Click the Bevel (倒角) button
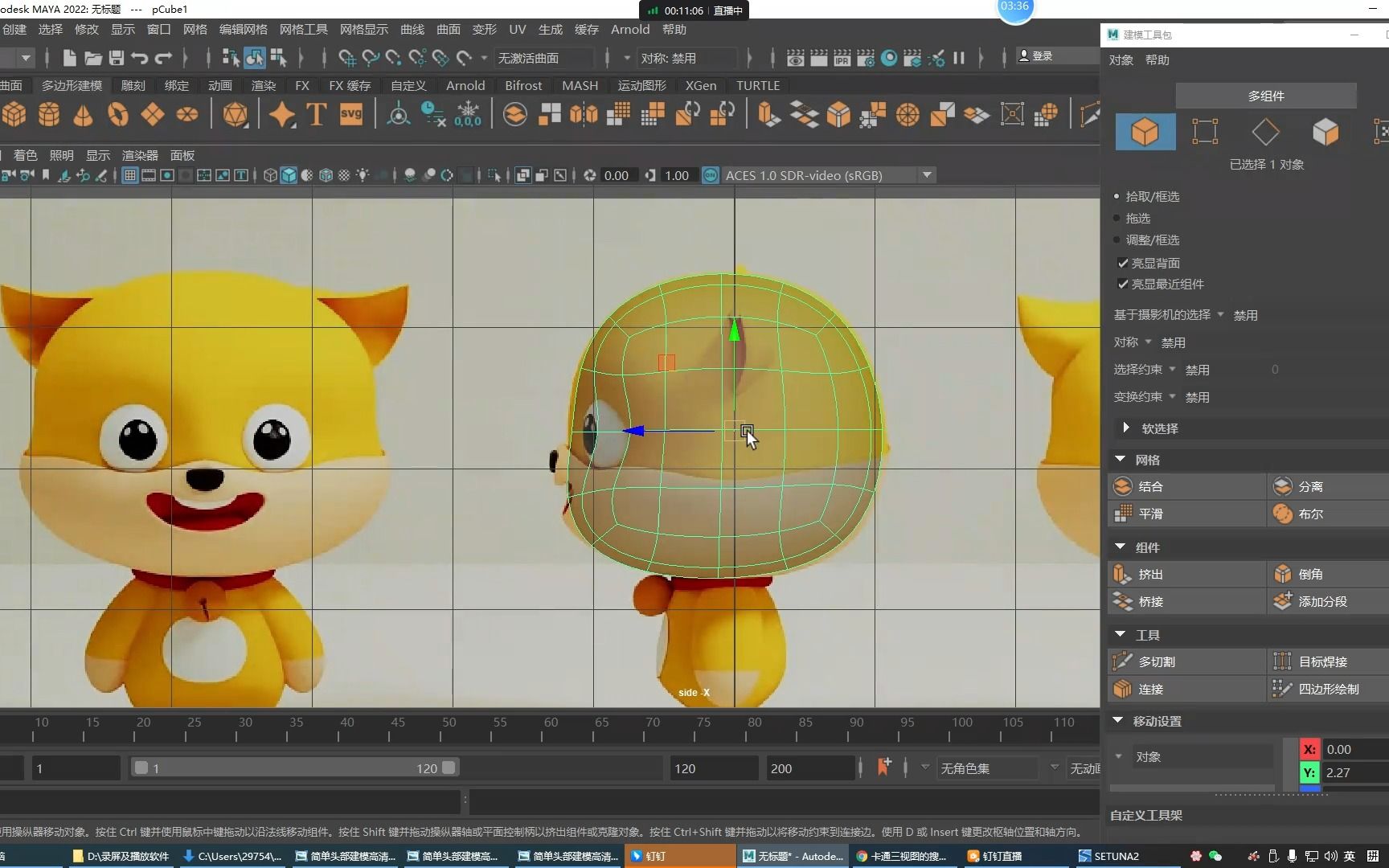 pyautogui.click(x=1309, y=574)
